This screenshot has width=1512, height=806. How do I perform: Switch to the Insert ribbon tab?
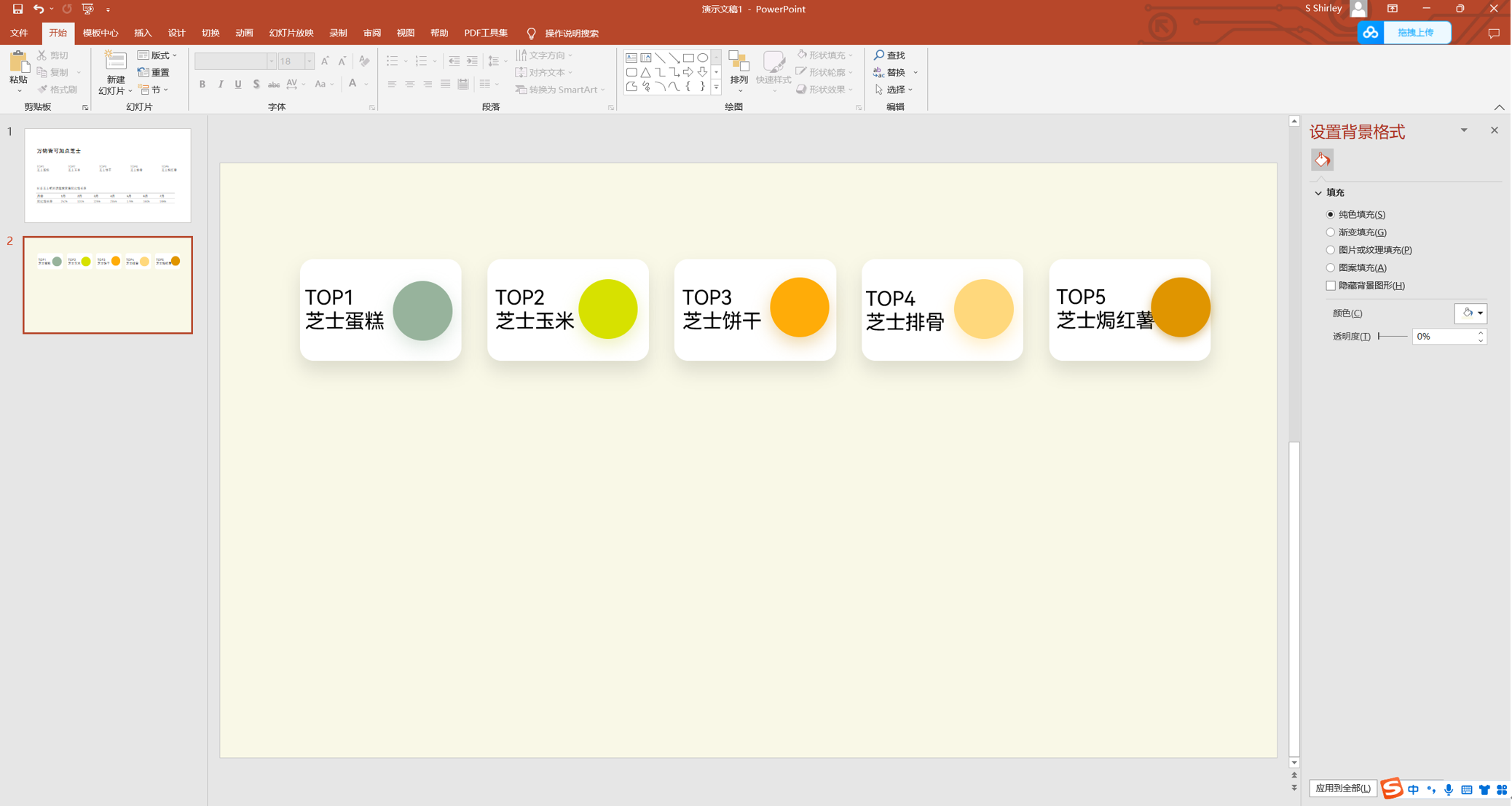tap(143, 34)
